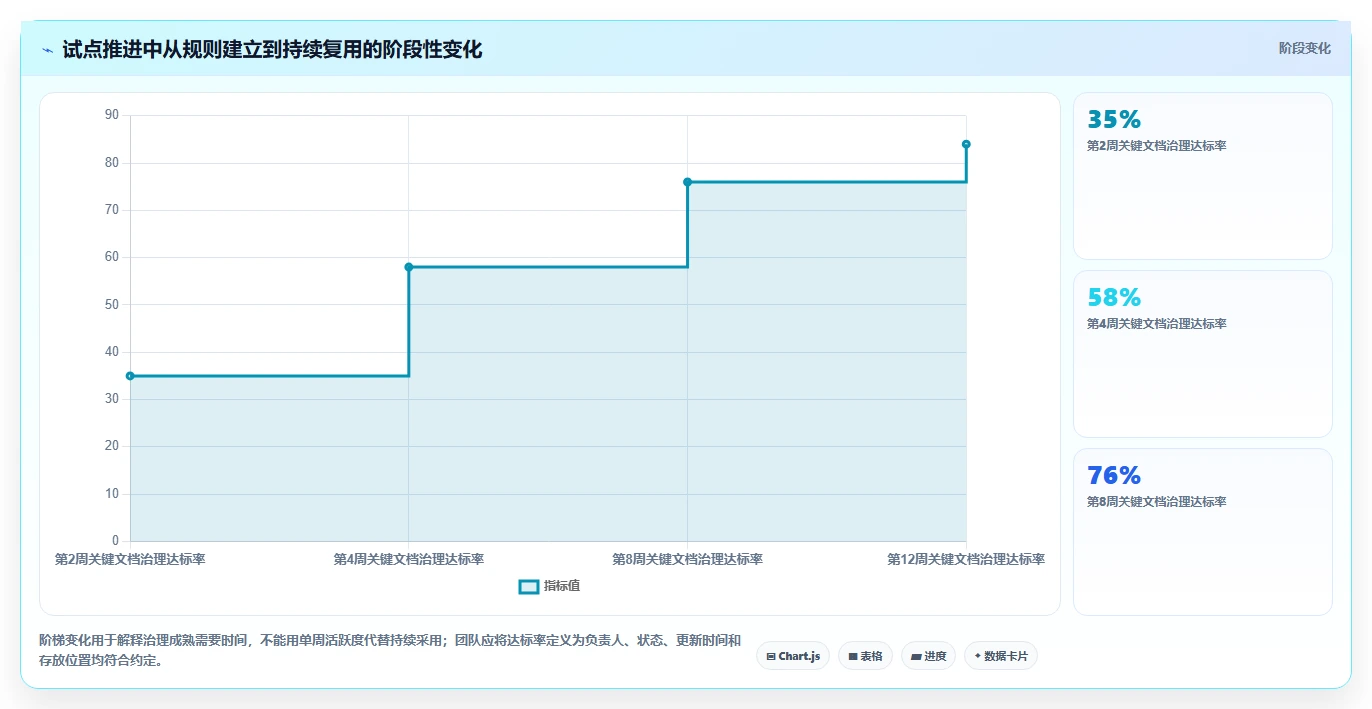This screenshot has height=709, width=1372.
Task: Click the footer note starting 阶梯变化用于解释
Action: click(x=390, y=650)
